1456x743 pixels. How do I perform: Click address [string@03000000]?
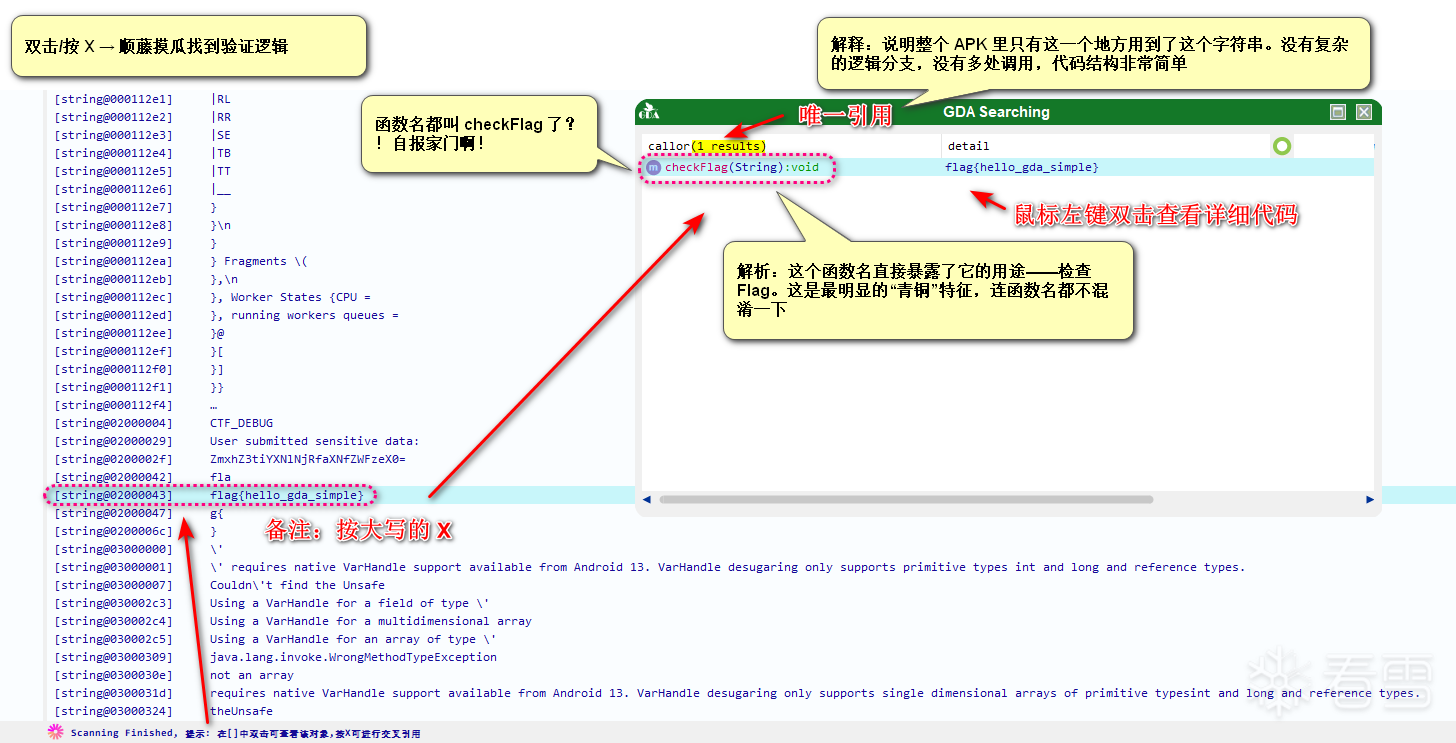pyautogui.click(x=113, y=549)
